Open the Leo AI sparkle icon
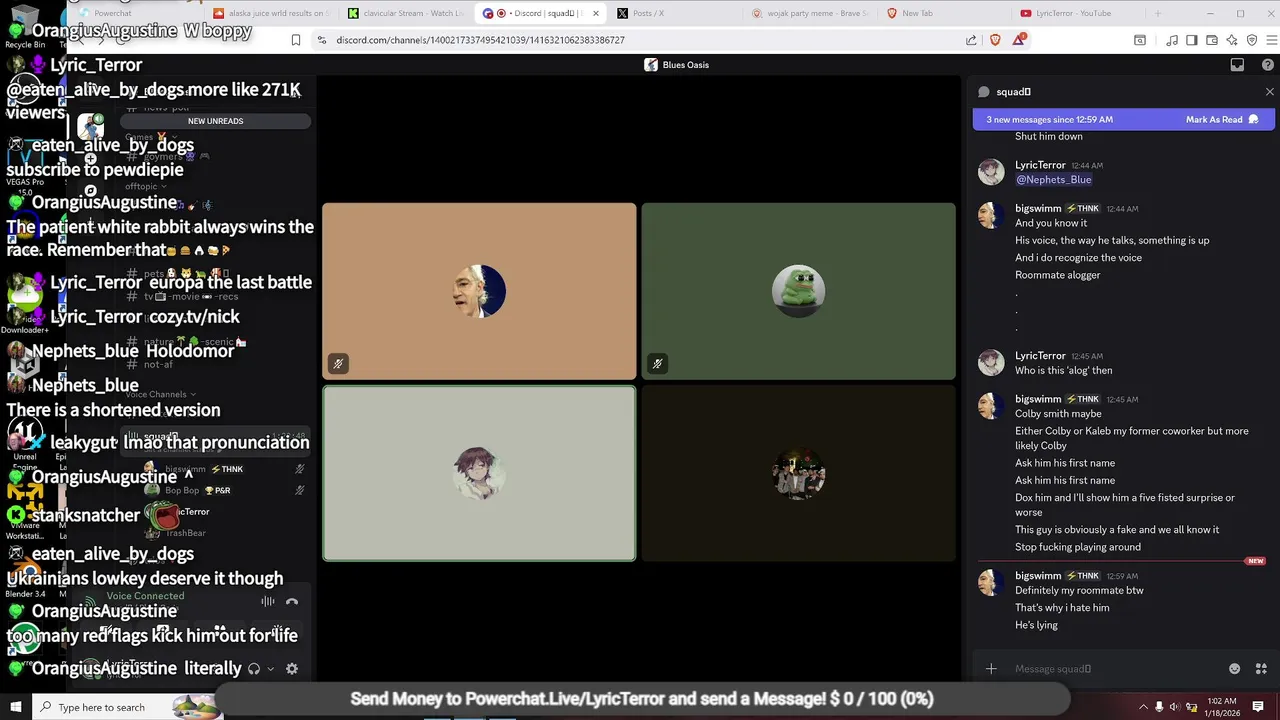The height and width of the screenshot is (720, 1280). 1232,40
